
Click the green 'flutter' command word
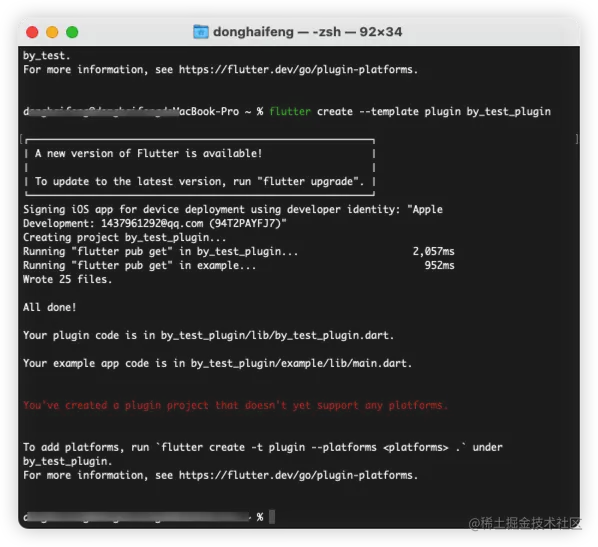290,111
